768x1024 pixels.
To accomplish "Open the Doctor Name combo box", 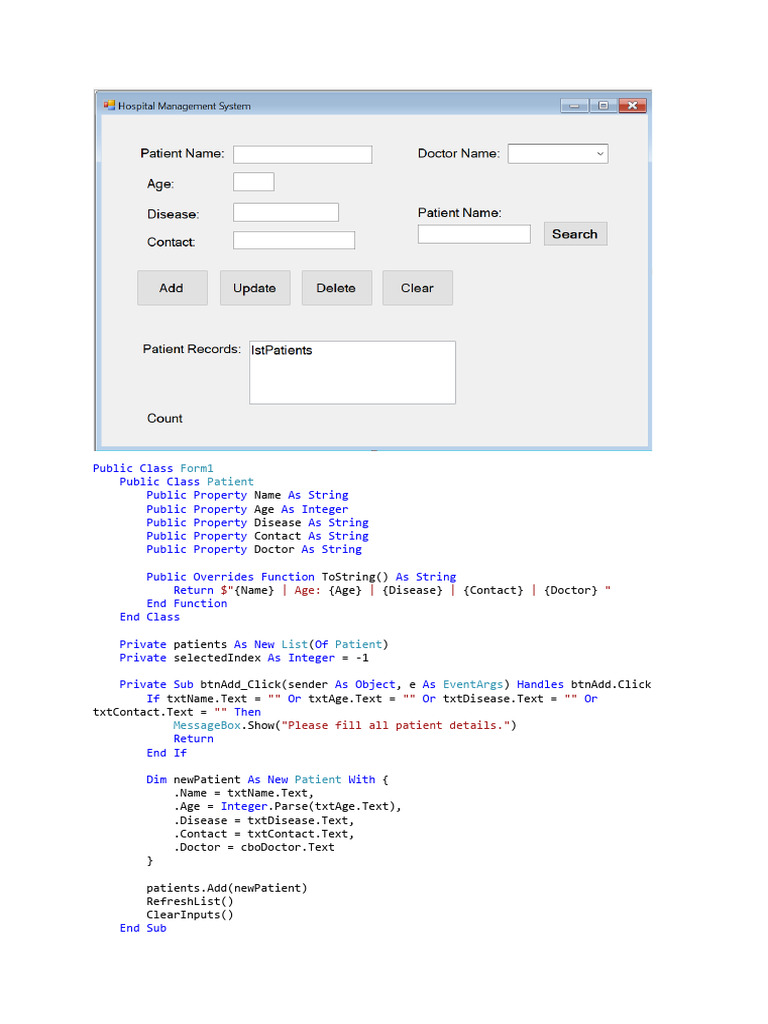I will tap(558, 153).
